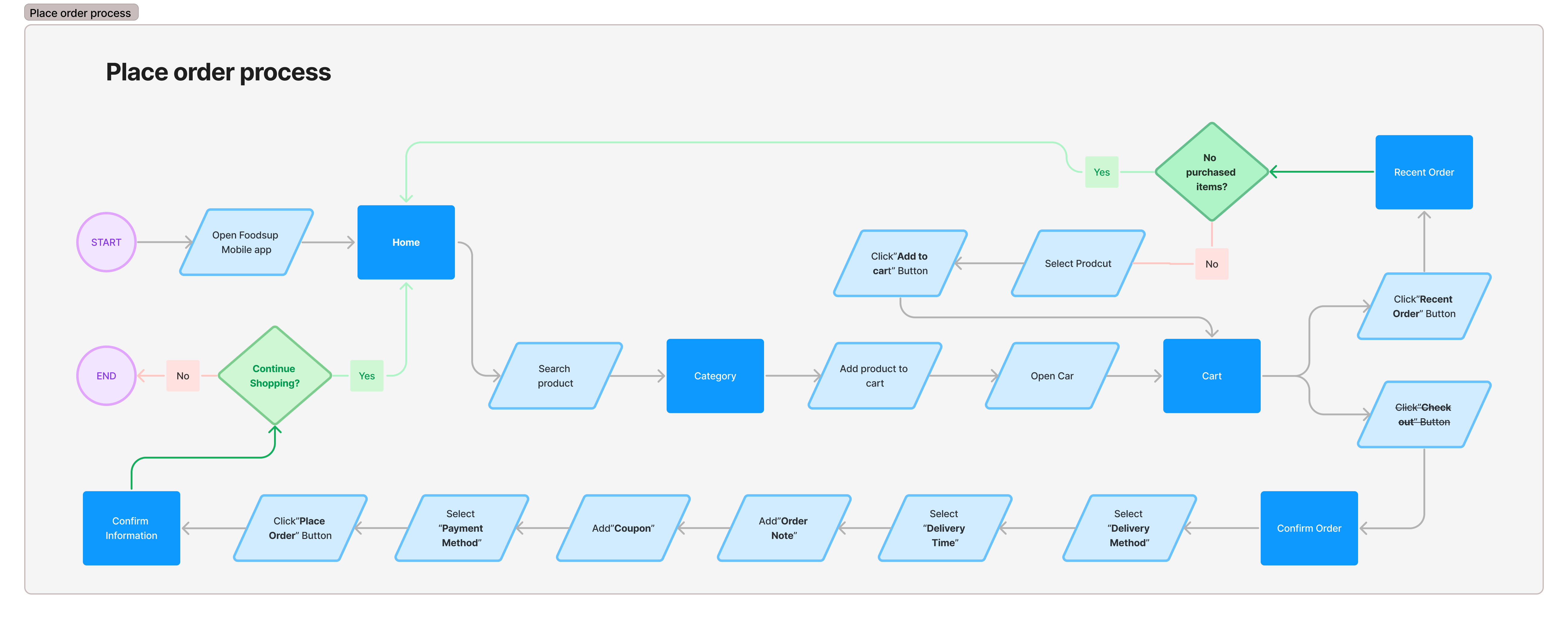Click the 'Open Foodsup Mobile app' parallelogram
Viewport: 1568px width, 619px height.
[x=246, y=242]
